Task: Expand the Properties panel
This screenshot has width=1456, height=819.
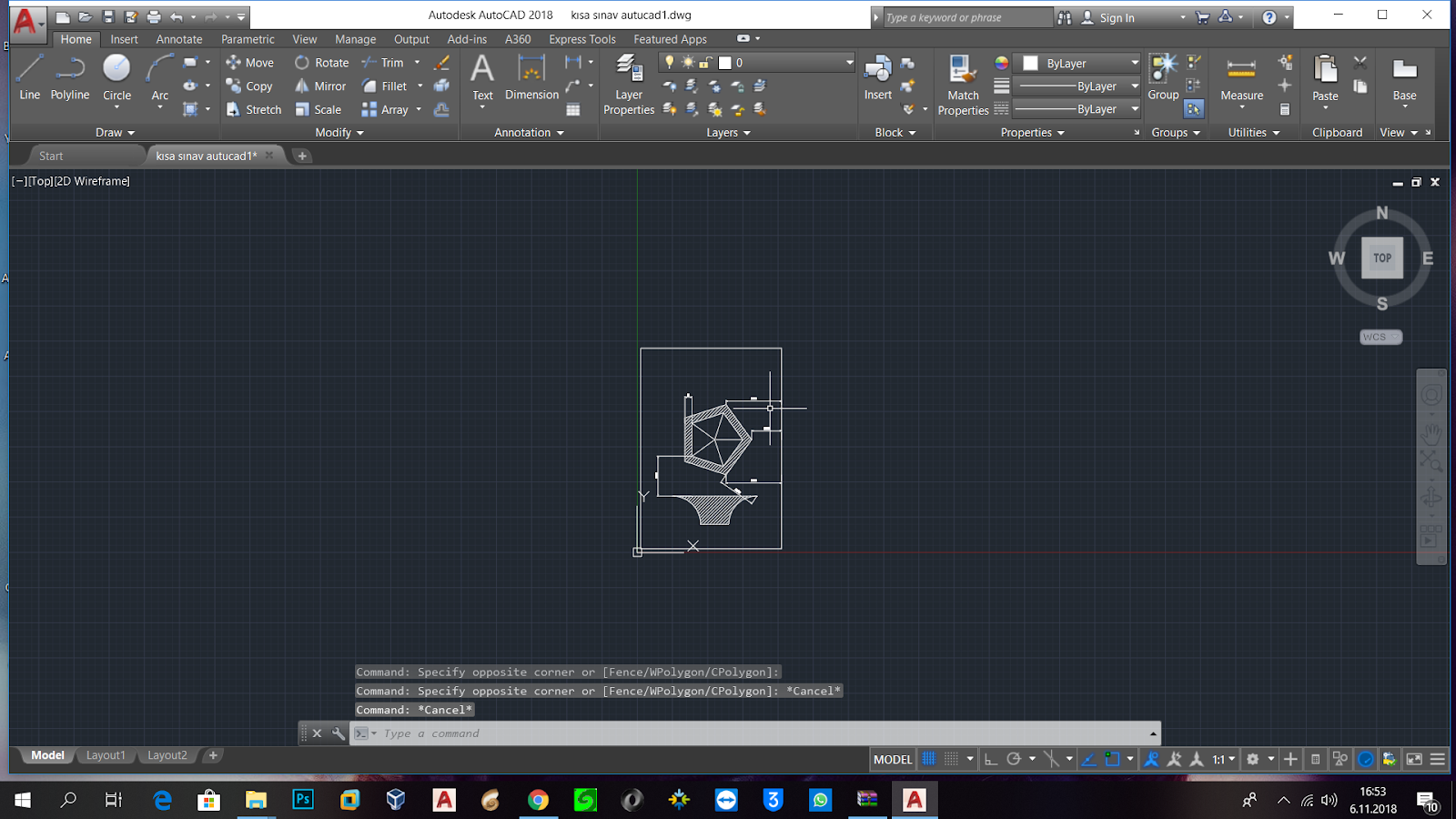Action: [1032, 133]
